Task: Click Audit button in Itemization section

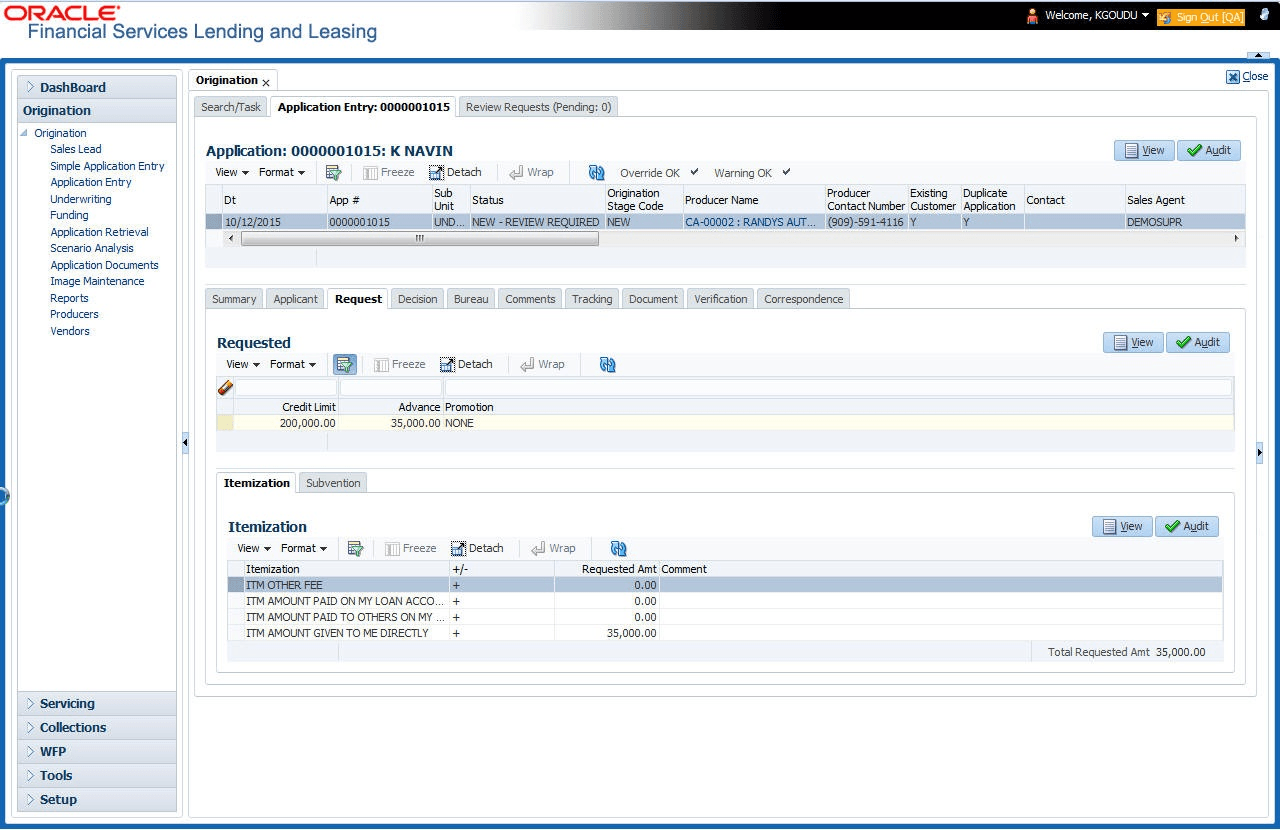Action: tap(1187, 526)
